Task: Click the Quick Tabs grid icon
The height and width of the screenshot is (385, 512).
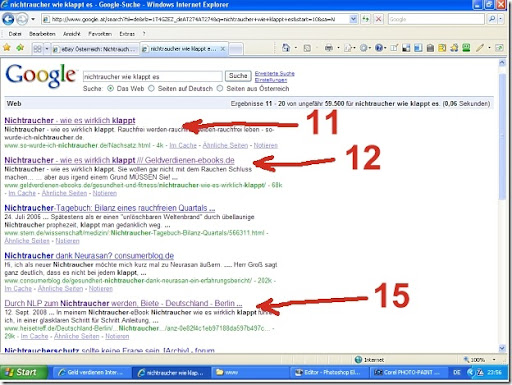Action: click(37, 49)
